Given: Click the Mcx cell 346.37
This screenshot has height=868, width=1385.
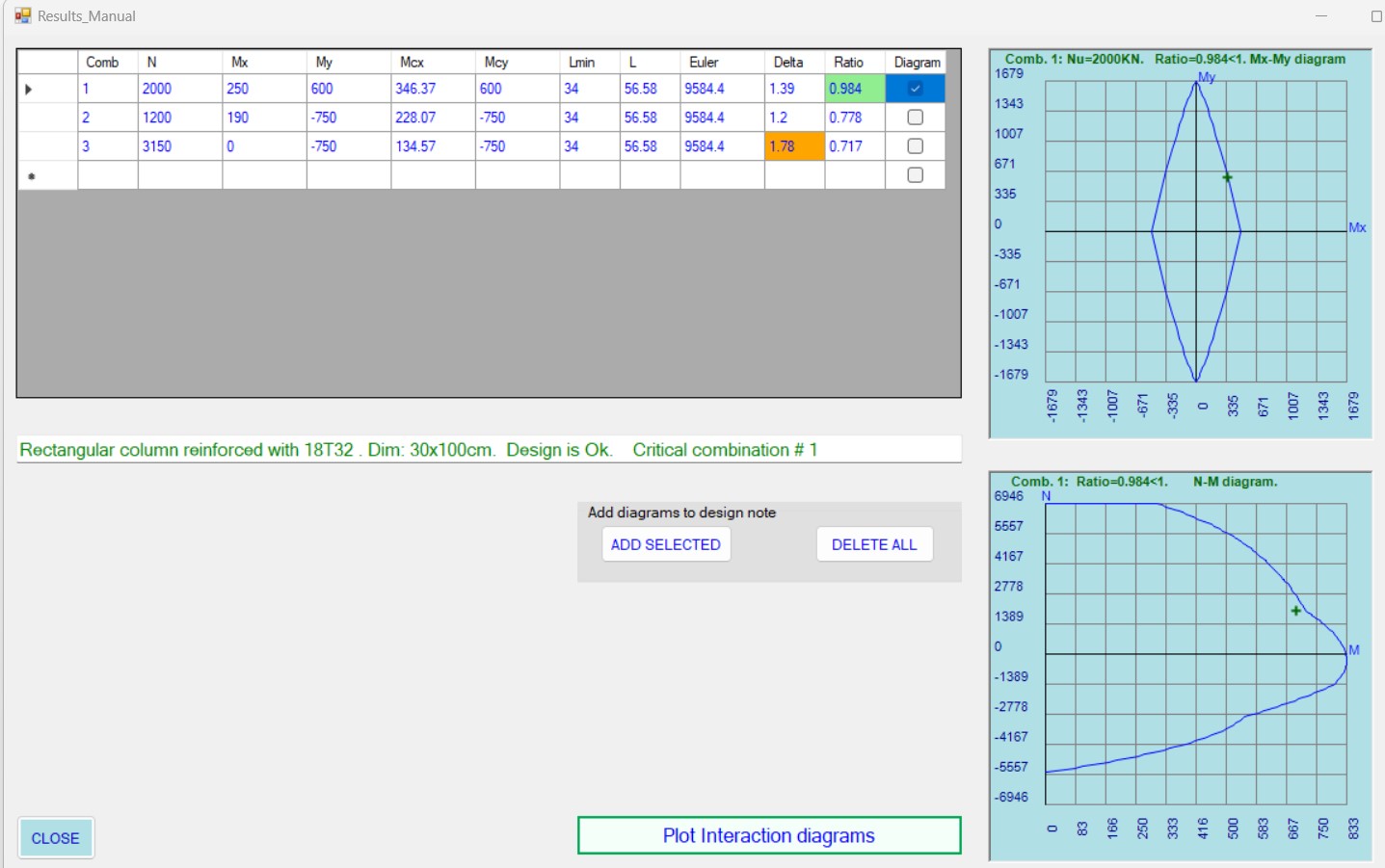Looking at the screenshot, I should pos(433,89).
